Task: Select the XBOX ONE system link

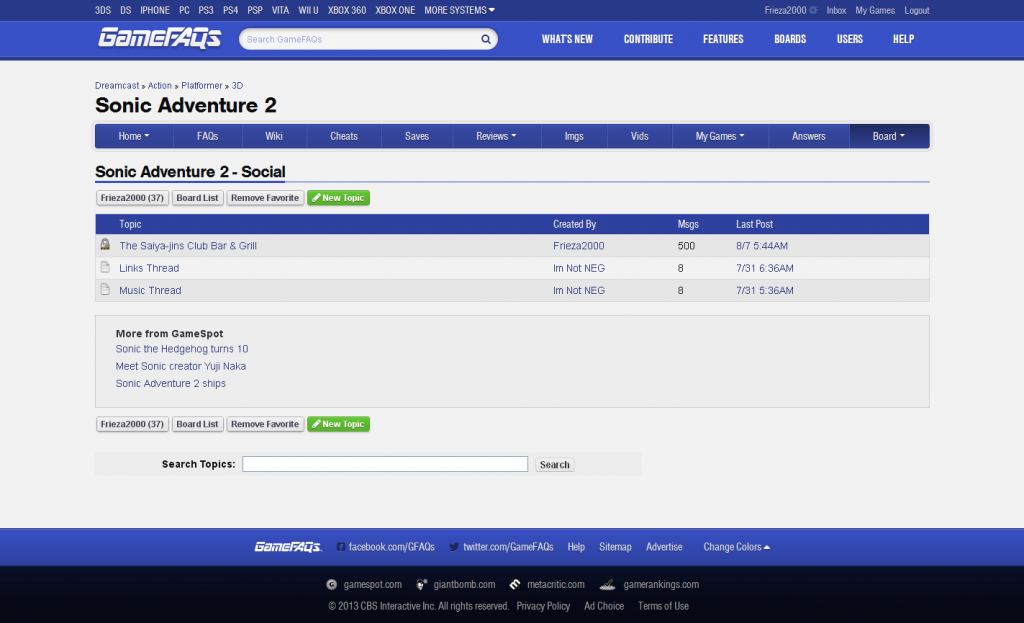Action: (x=395, y=10)
